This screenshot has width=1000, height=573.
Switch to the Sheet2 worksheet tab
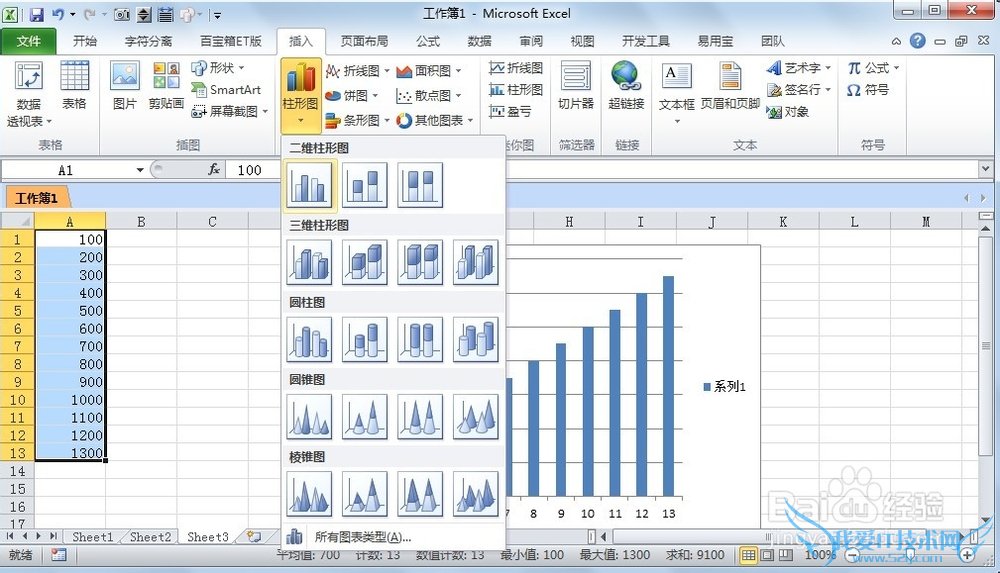point(151,537)
